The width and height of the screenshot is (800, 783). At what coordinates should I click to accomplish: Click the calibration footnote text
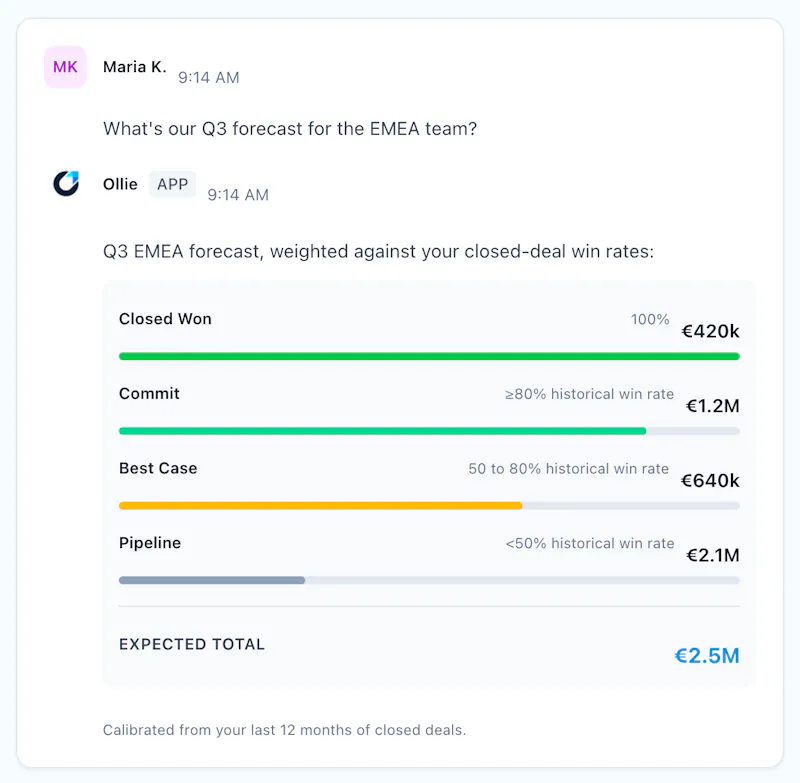[x=285, y=730]
